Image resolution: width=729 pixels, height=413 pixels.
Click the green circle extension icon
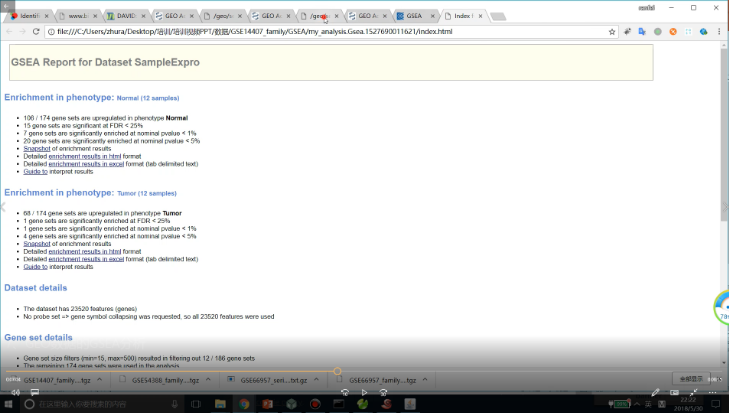coord(657,32)
